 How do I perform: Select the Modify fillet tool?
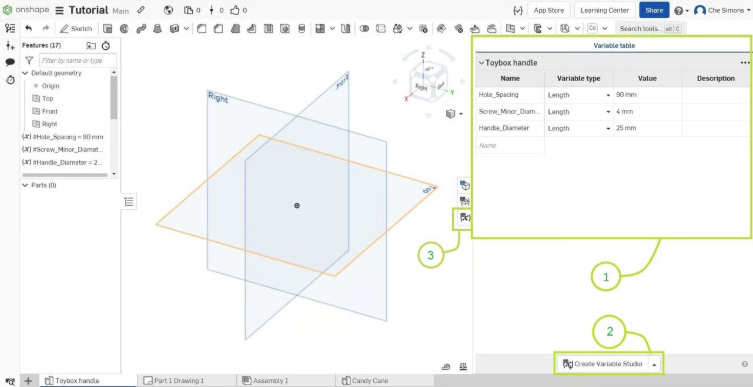441,28
